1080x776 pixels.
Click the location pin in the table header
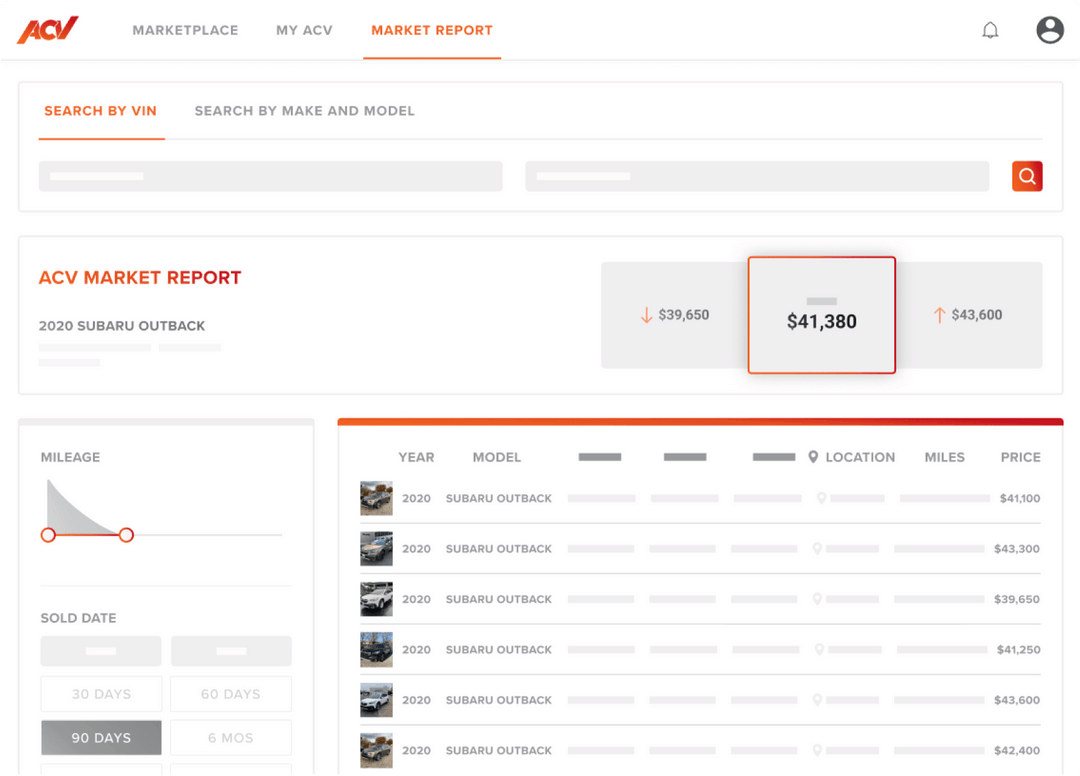coord(812,457)
